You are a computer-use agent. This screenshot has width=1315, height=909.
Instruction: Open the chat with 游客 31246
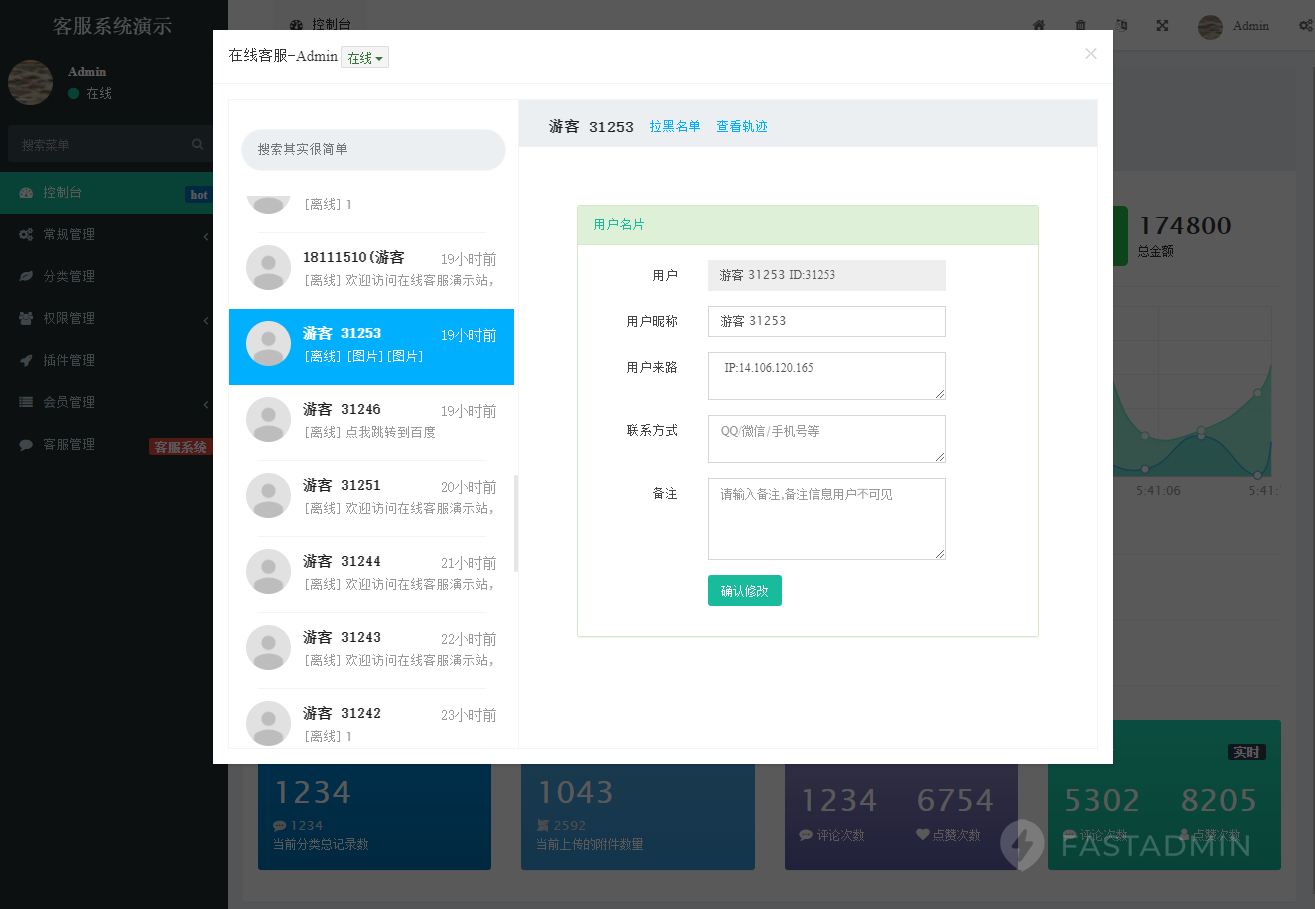[x=372, y=420]
